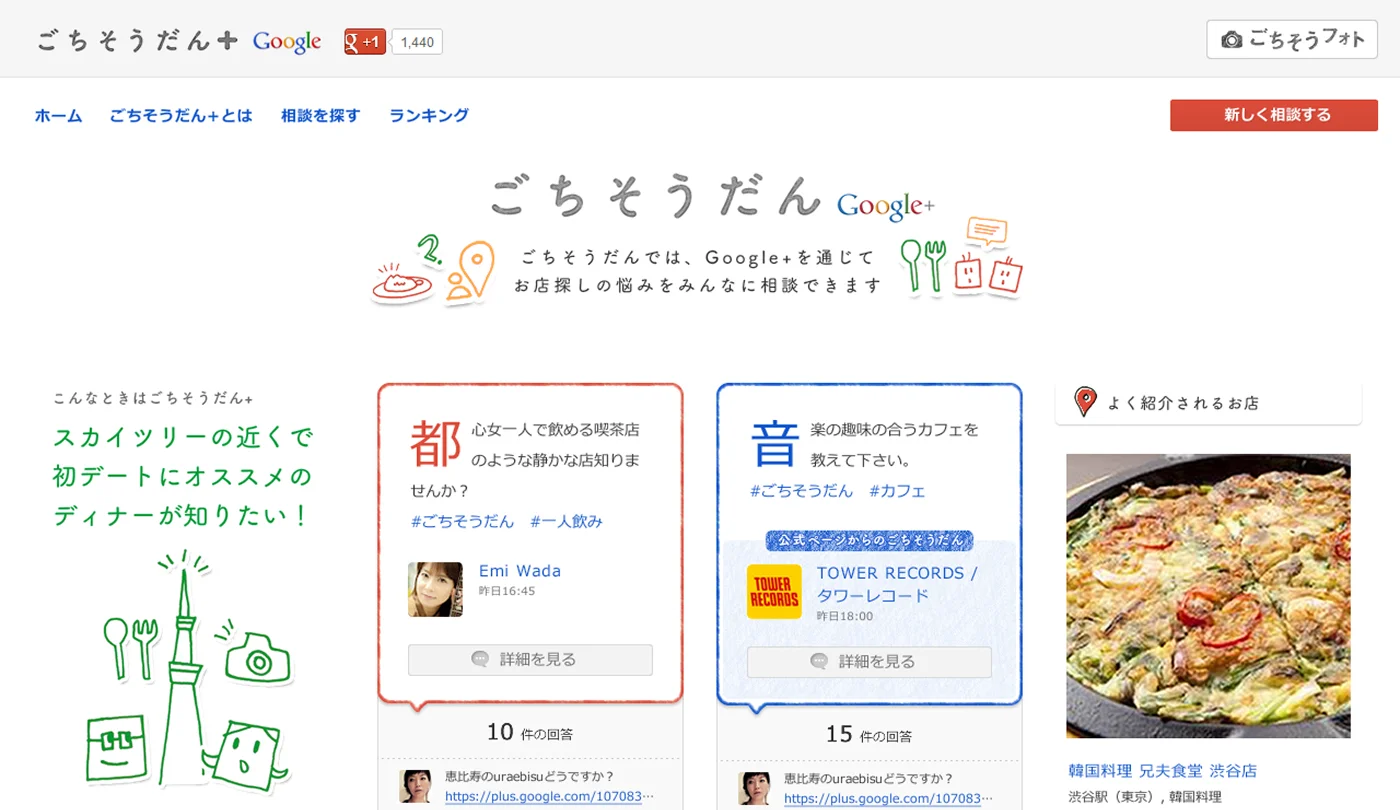Click #ごちそうだん tag in Emi Wada card
The width and height of the screenshot is (1400, 810).
(462, 521)
